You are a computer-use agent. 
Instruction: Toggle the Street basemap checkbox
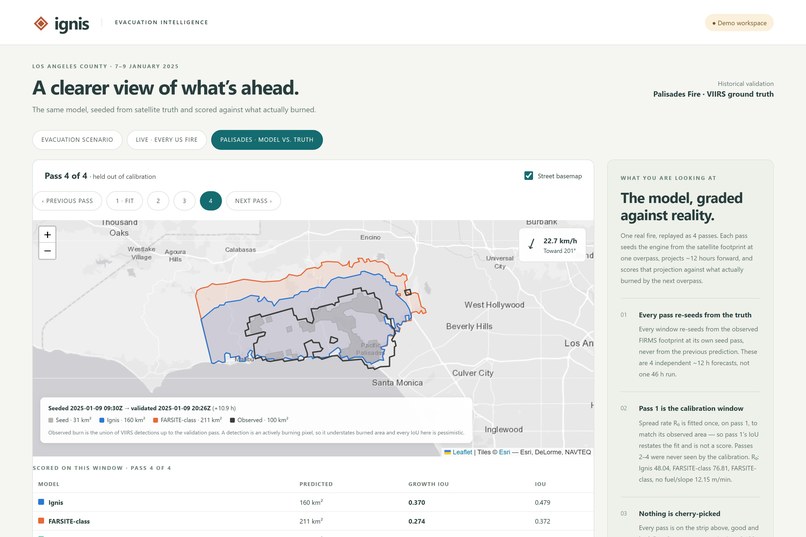[528, 176]
